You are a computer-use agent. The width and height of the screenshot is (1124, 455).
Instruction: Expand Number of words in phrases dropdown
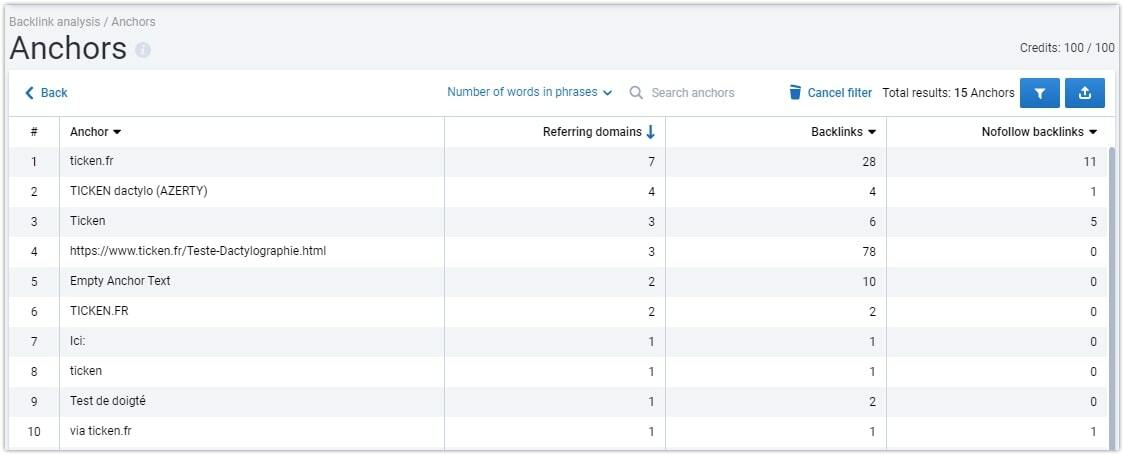530,92
